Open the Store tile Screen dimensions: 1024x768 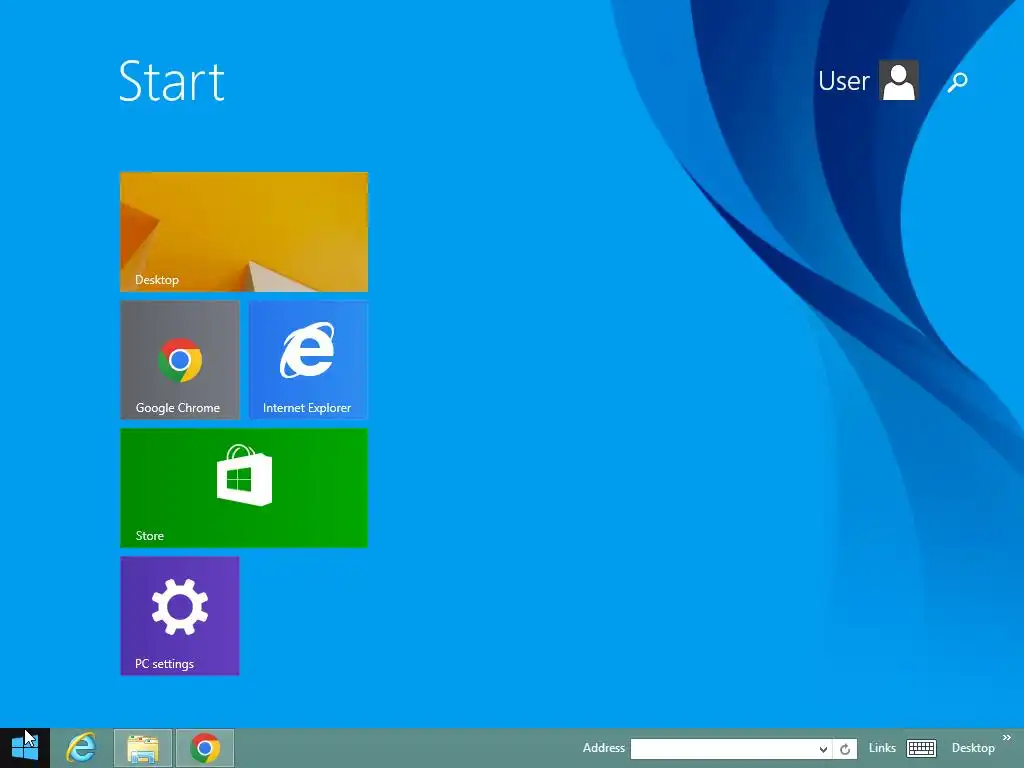244,488
